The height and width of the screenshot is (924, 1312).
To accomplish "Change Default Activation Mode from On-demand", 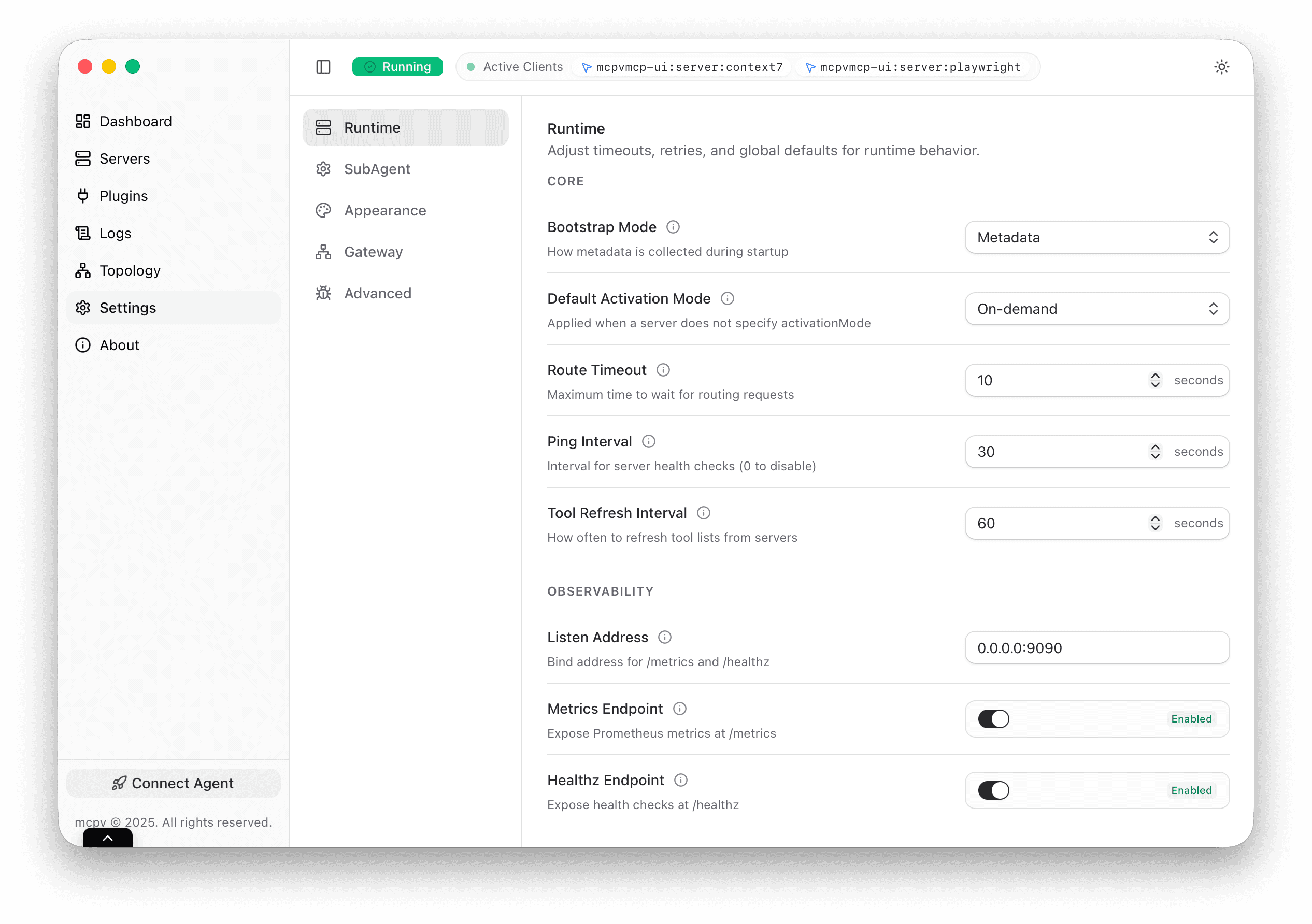I will tap(1096, 308).
